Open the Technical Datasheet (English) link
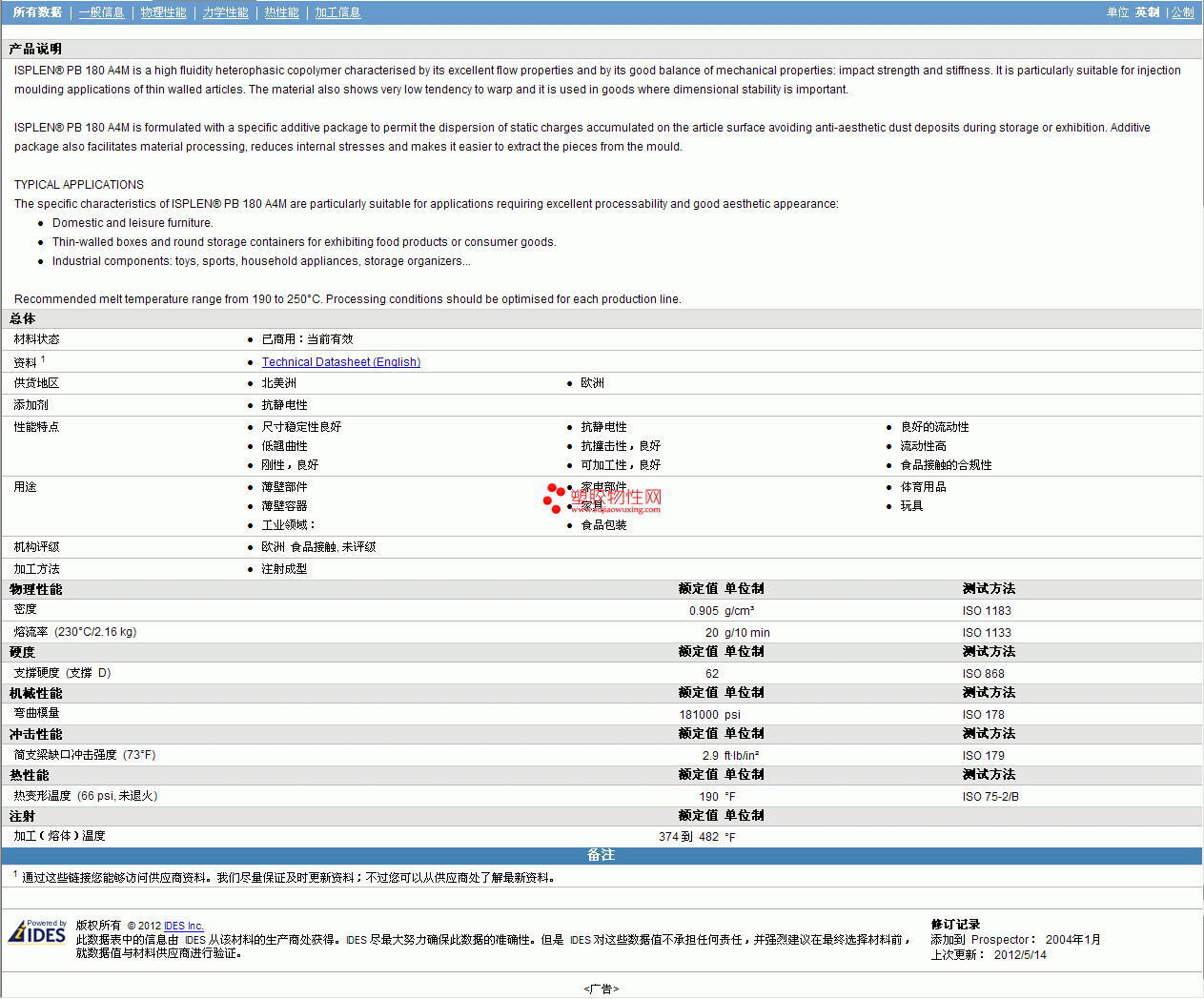Image resolution: width=1204 pixels, height=999 pixels. [x=341, y=362]
